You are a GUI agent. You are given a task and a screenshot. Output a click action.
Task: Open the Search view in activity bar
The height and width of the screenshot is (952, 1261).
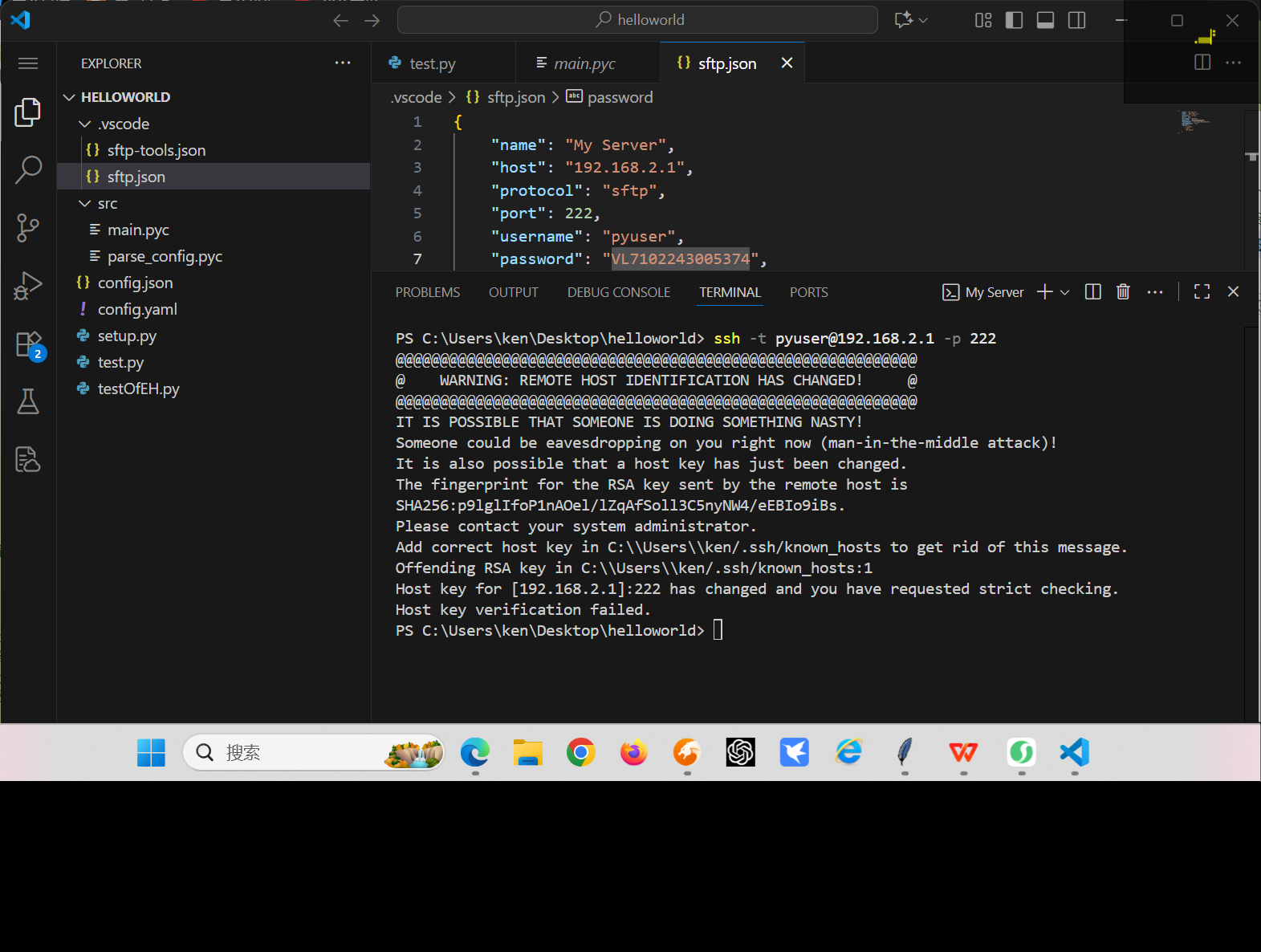click(28, 170)
